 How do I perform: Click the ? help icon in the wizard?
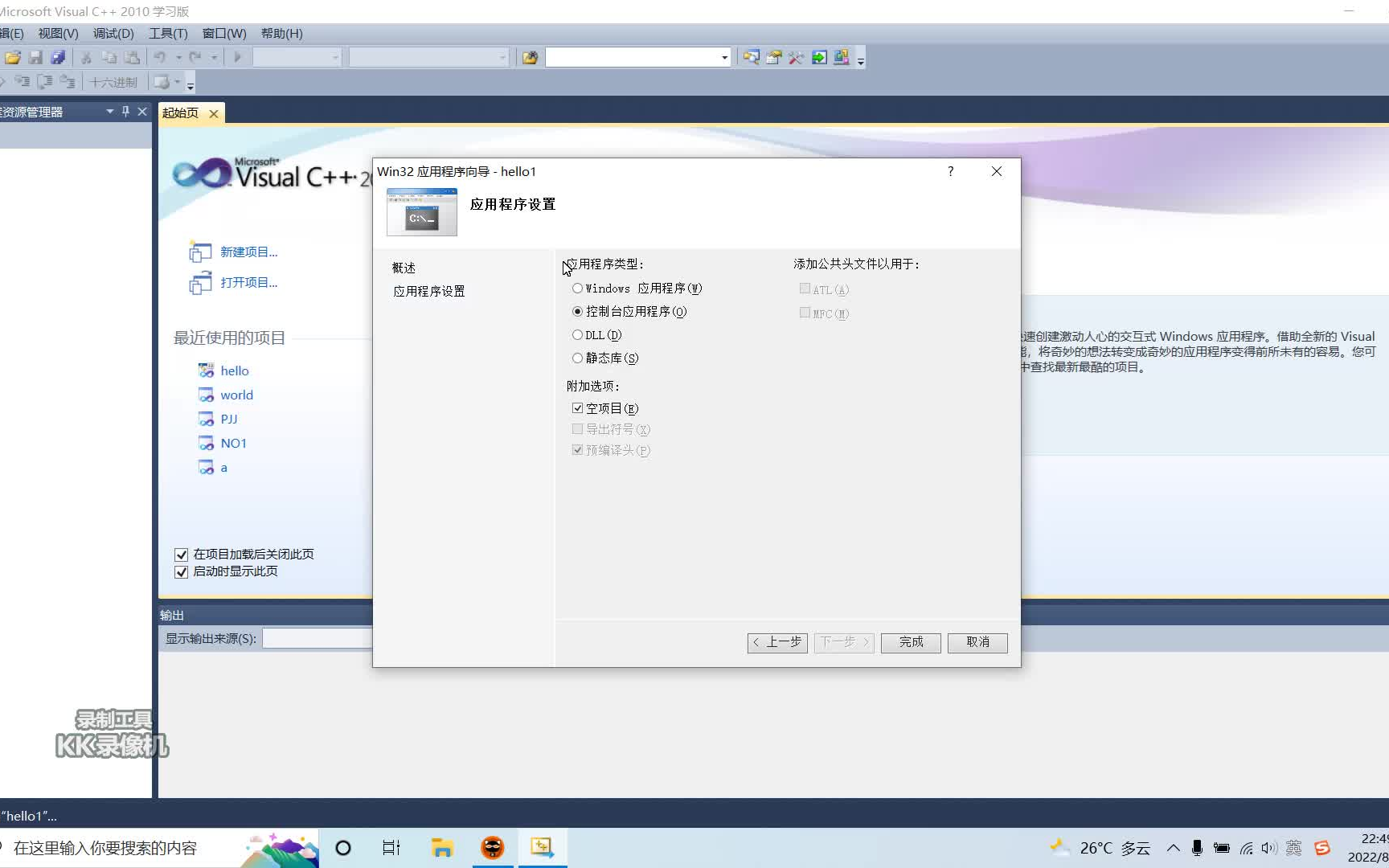951,171
